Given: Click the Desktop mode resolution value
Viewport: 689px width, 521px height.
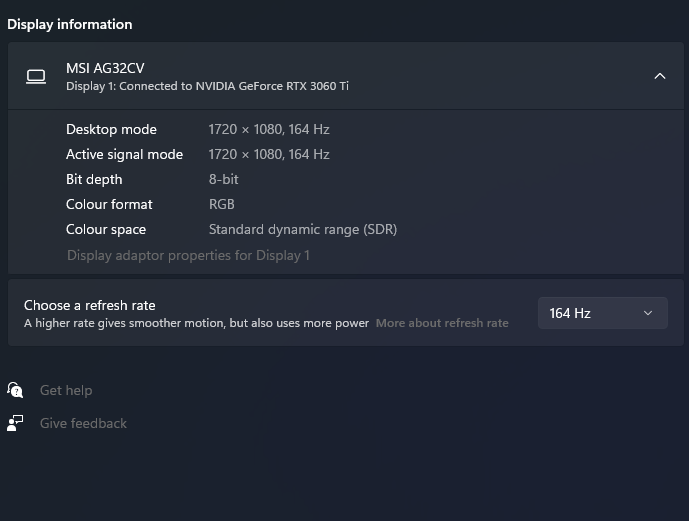Looking at the screenshot, I should [x=269, y=129].
